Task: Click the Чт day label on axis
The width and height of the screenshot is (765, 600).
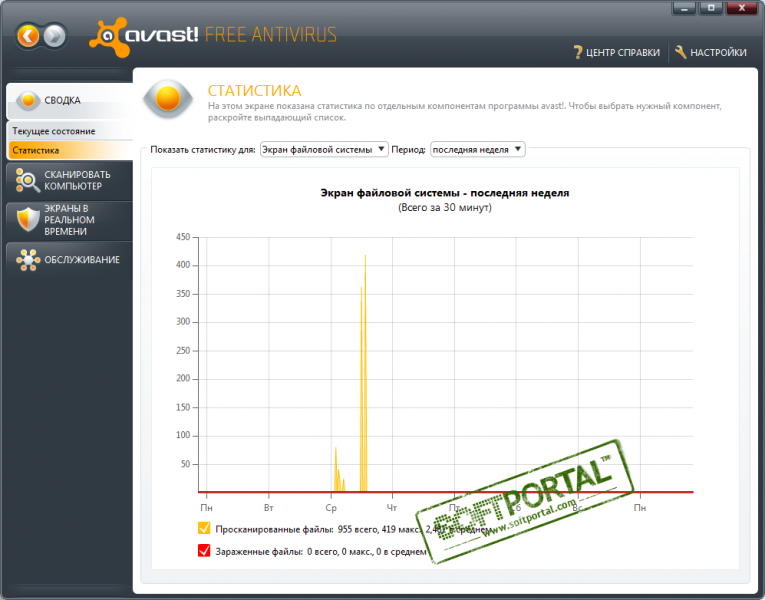Action: tap(392, 508)
